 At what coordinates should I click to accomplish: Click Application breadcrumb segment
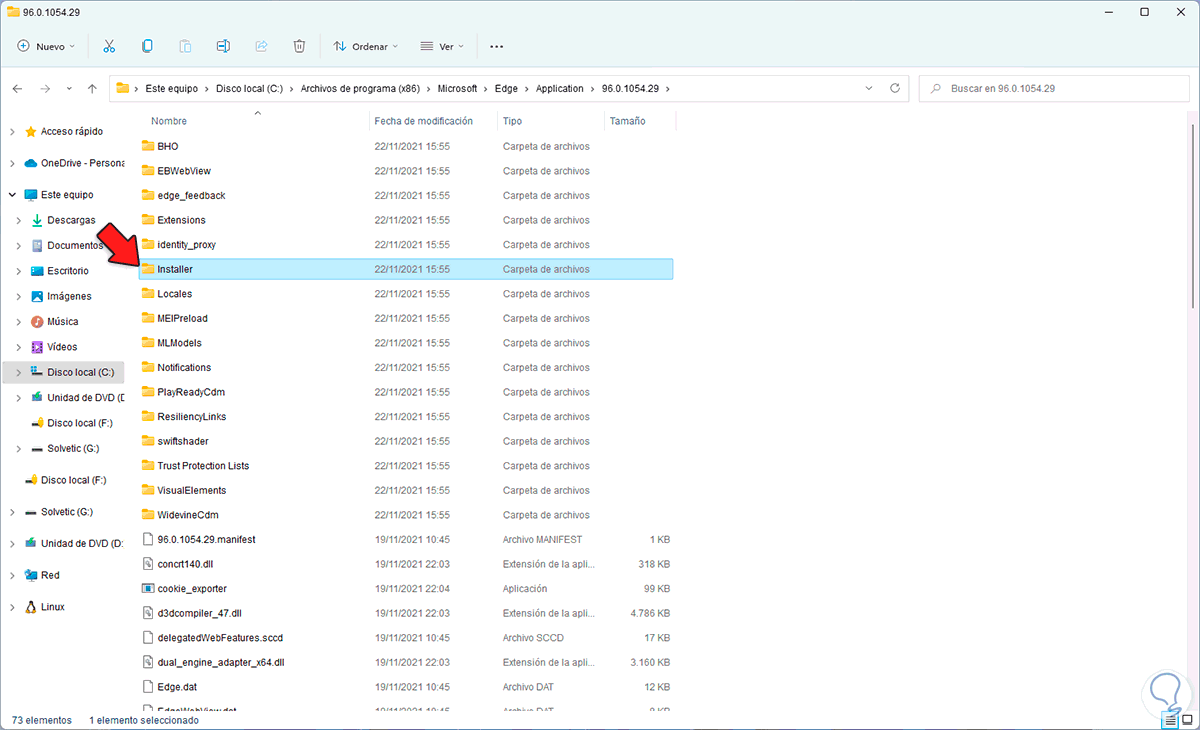(x=559, y=89)
